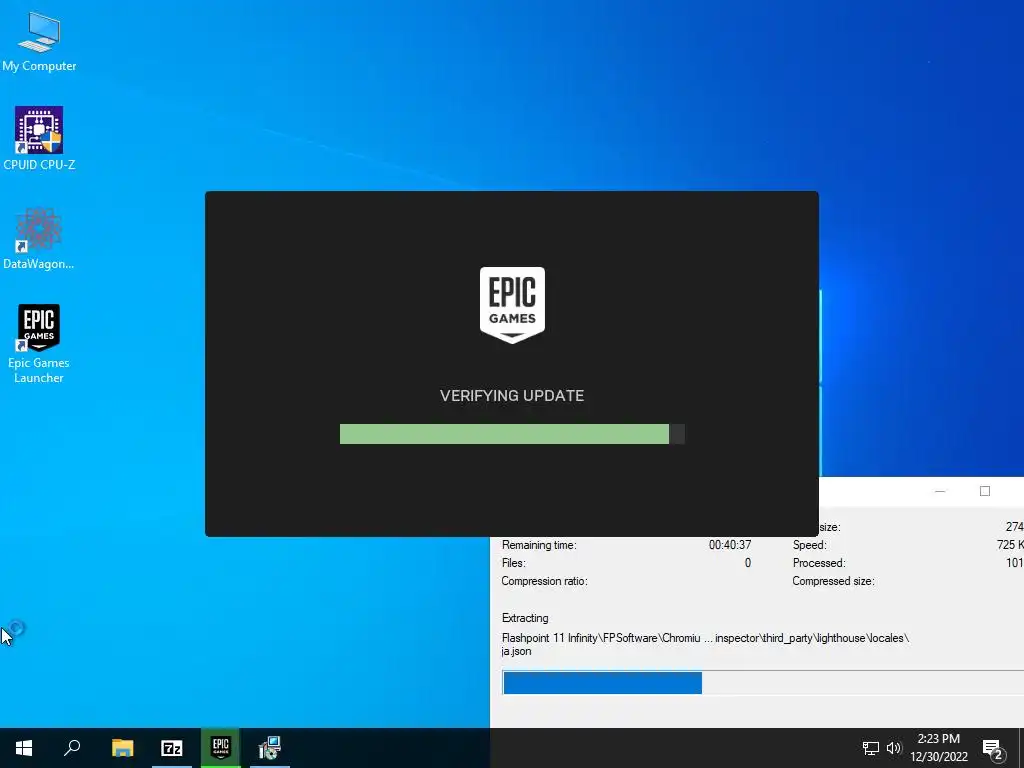Click the 'Files:' label in 7-Zip
Image resolution: width=1024 pixels, height=768 pixels.
pos(513,563)
